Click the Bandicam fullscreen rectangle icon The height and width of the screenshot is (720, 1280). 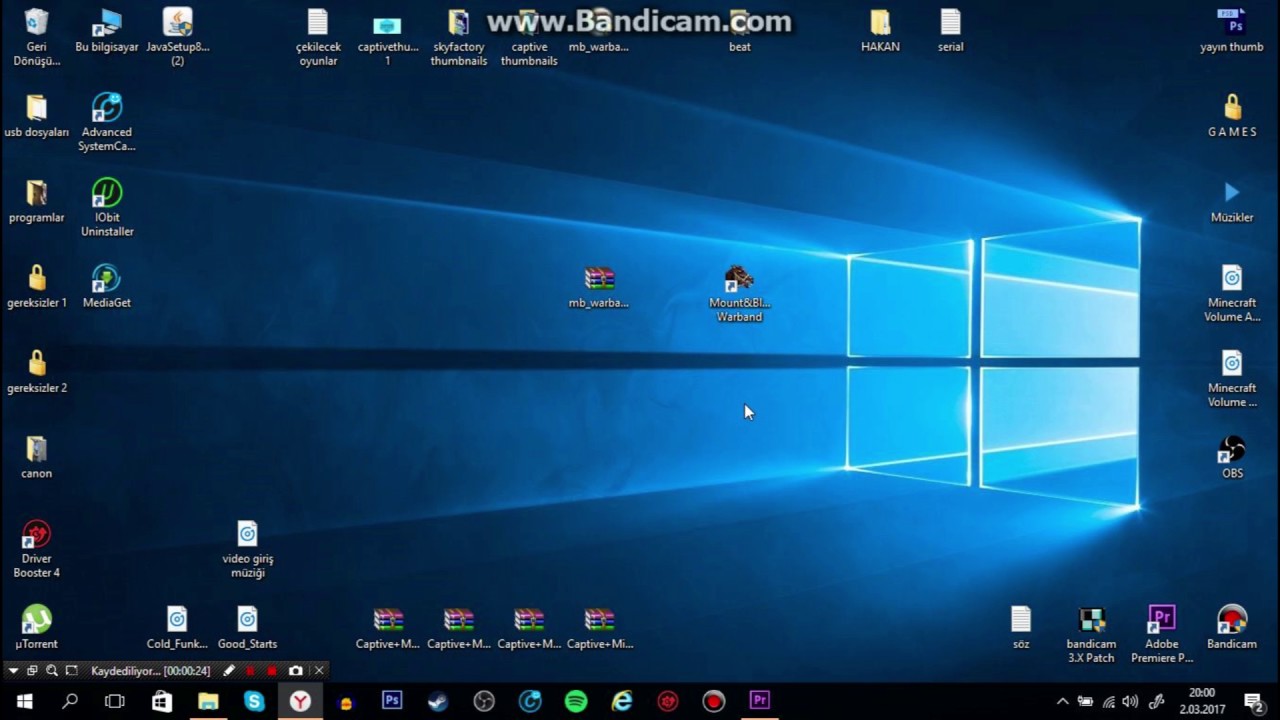[x=71, y=671]
